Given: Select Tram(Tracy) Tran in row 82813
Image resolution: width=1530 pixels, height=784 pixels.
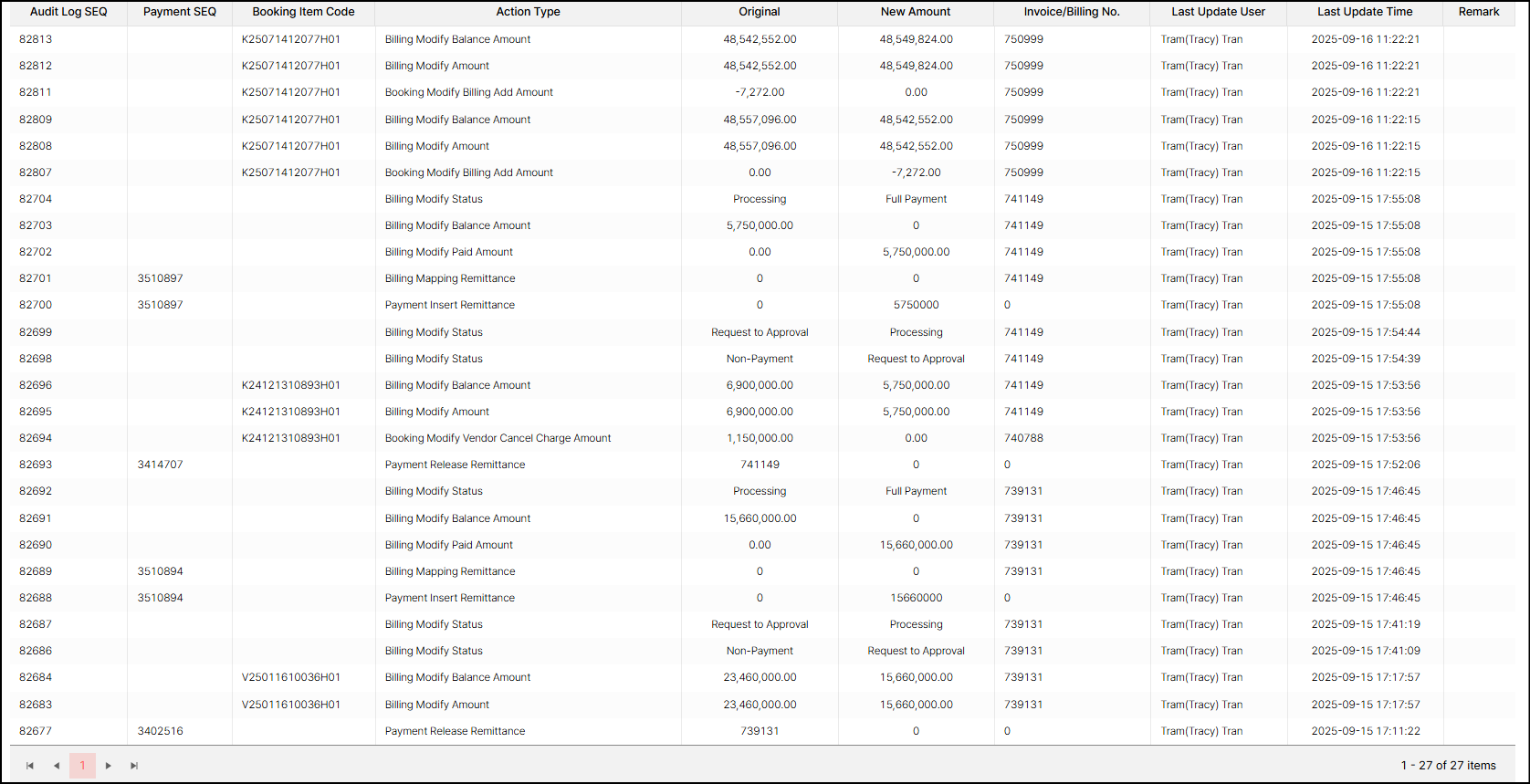Looking at the screenshot, I should tap(1201, 39).
